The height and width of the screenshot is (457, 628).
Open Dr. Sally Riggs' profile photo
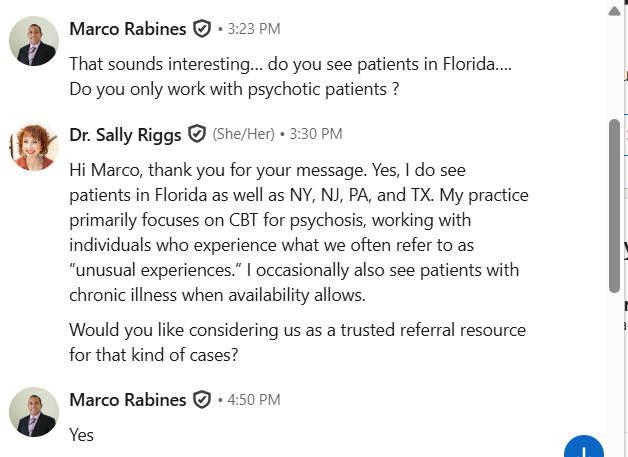click(x=34, y=146)
